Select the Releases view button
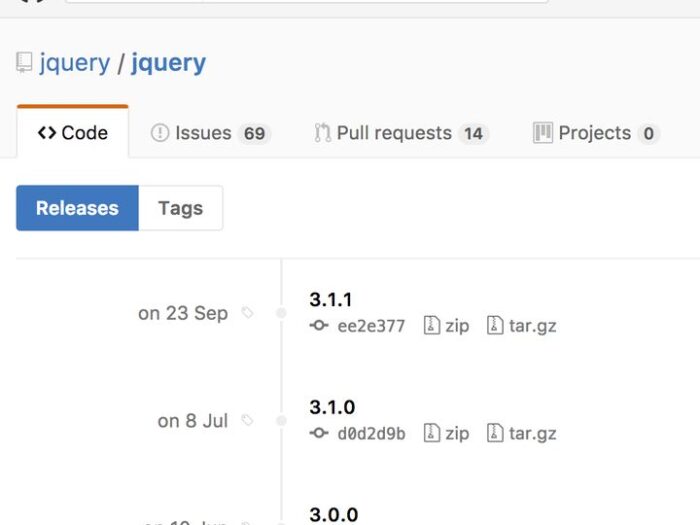 77,208
